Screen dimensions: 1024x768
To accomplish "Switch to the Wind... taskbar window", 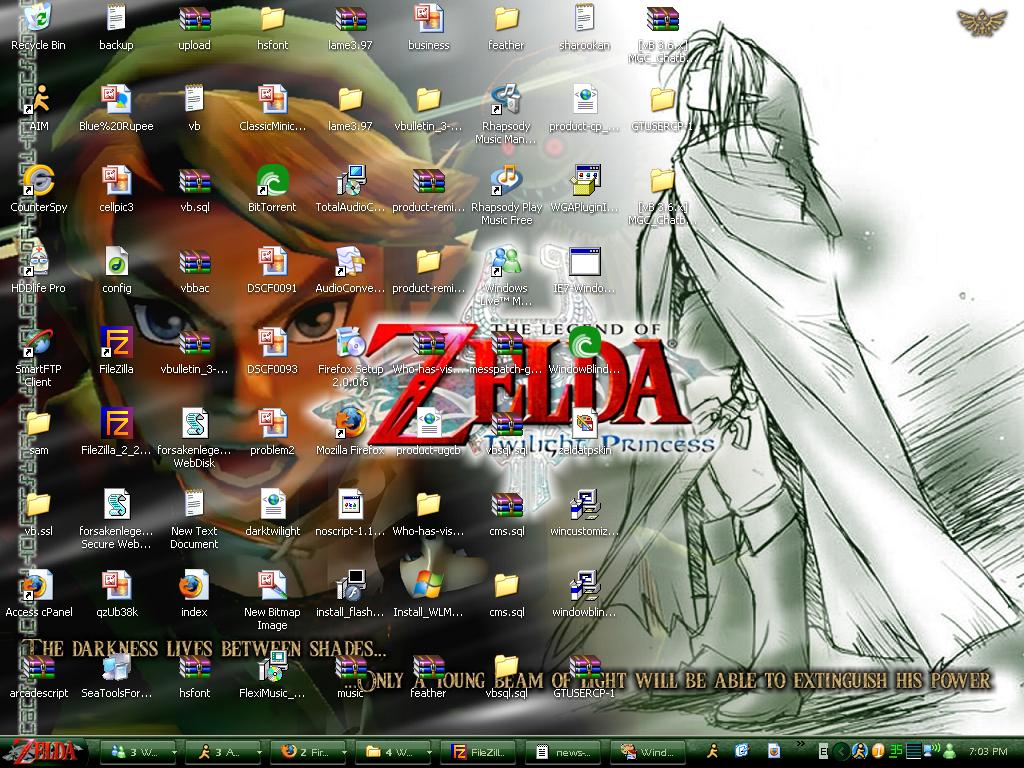I will [x=650, y=752].
